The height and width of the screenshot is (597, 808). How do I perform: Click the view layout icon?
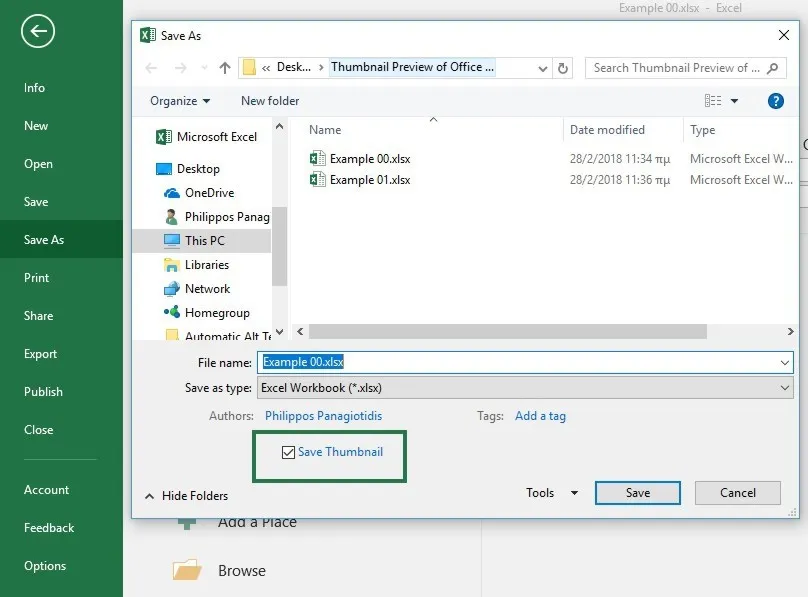pyautogui.click(x=713, y=100)
